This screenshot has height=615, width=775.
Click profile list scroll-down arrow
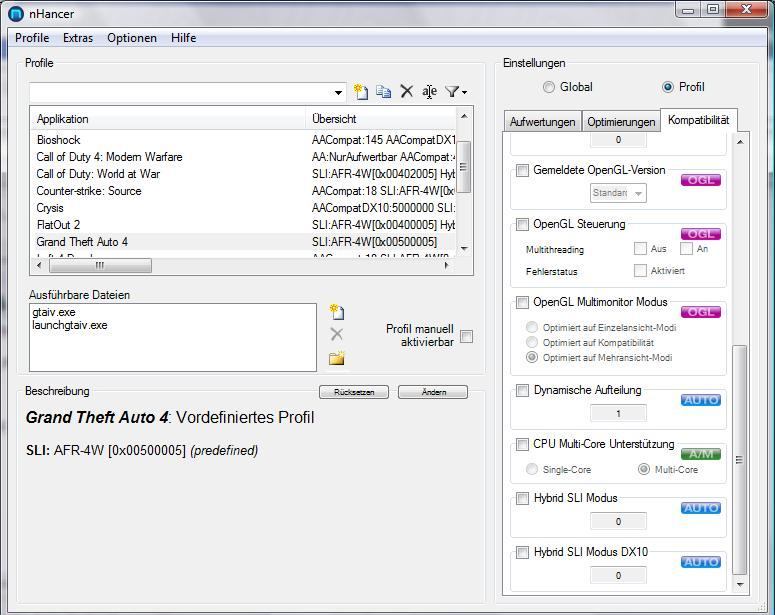coord(464,248)
